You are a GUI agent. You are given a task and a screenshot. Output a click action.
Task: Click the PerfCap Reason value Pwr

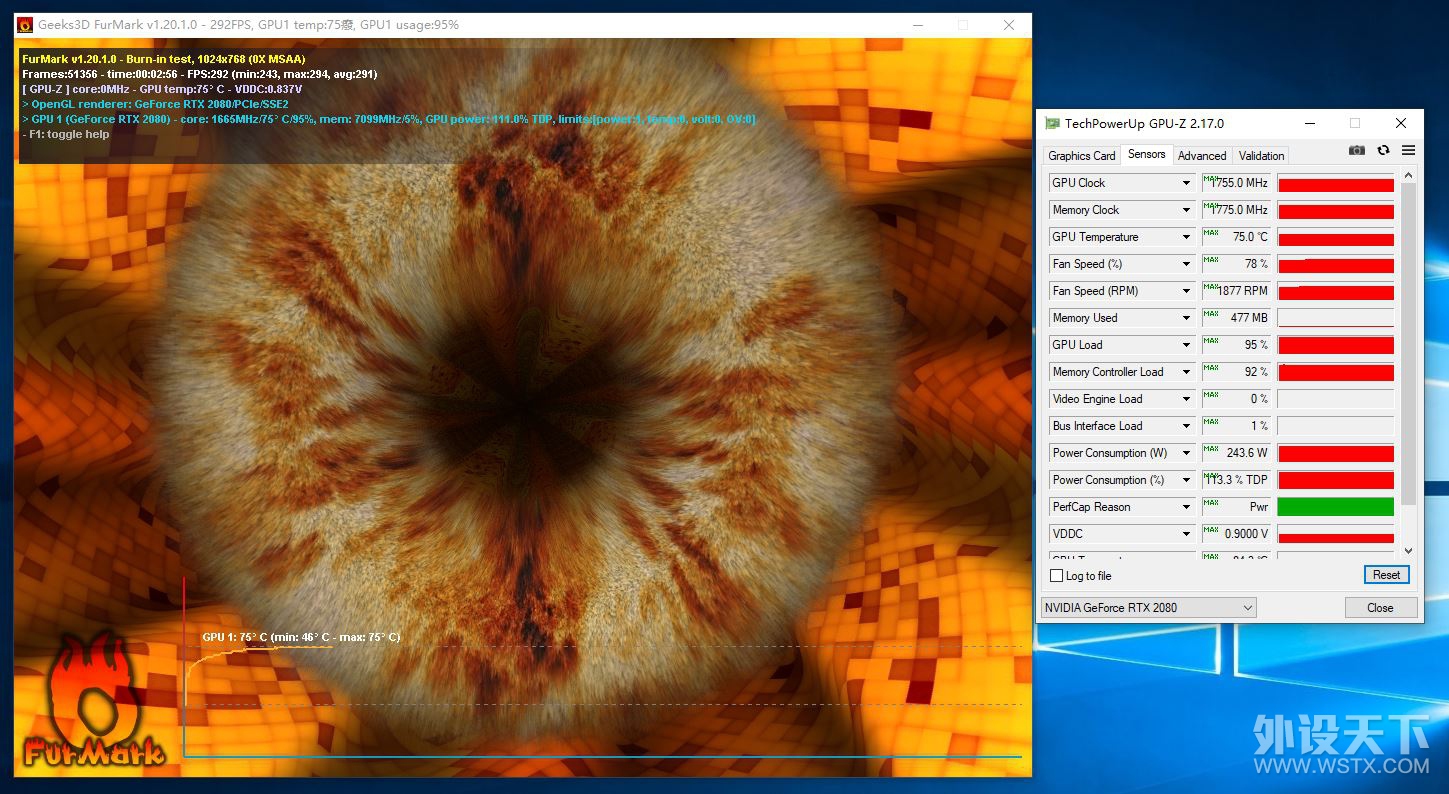(1236, 507)
